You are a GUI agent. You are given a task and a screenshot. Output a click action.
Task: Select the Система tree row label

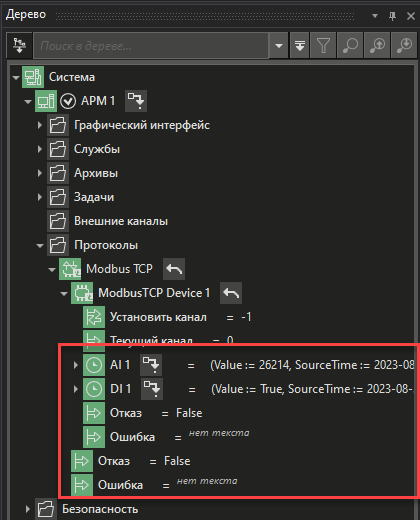(x=72, y=77)
